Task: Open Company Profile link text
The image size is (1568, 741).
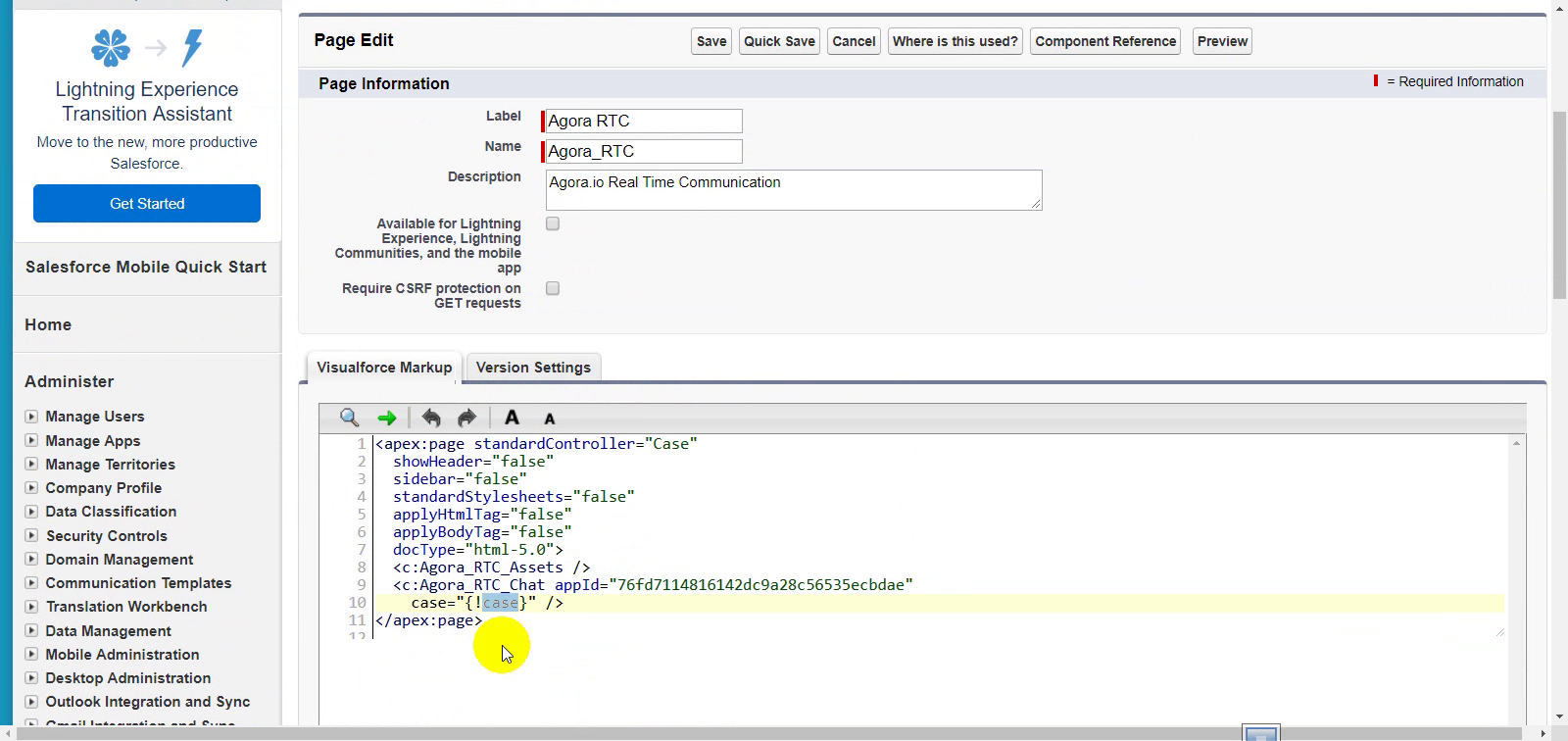Action: [x=104, y=488]
